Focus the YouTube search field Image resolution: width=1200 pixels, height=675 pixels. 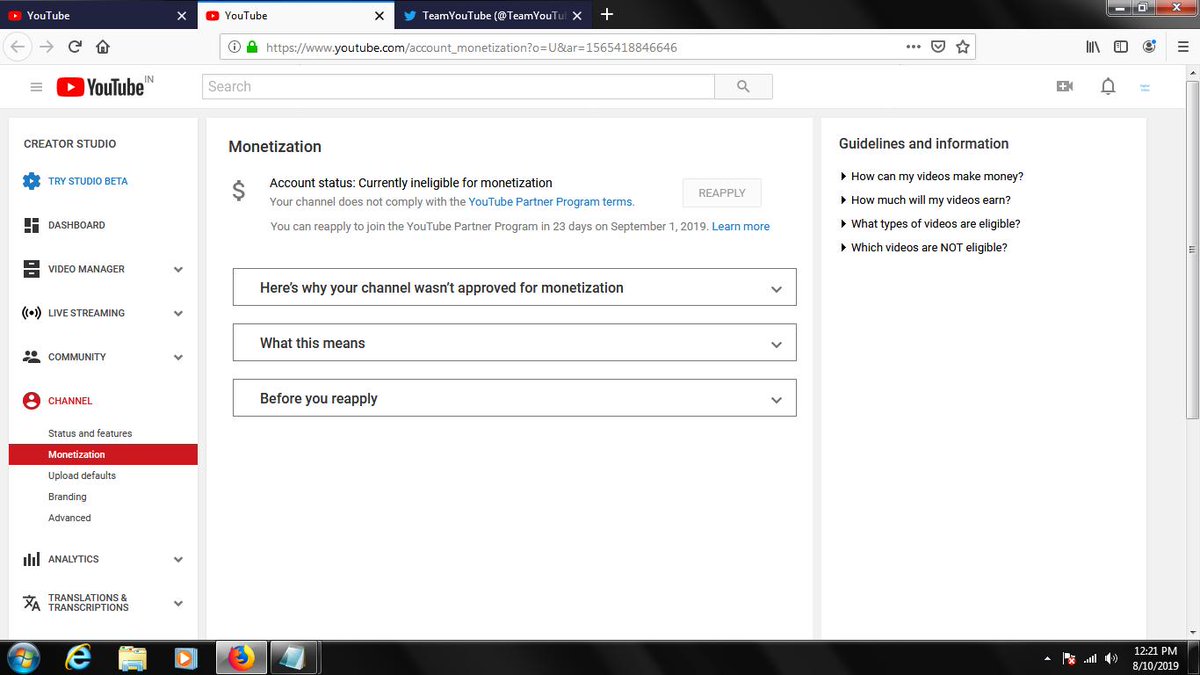459,87
